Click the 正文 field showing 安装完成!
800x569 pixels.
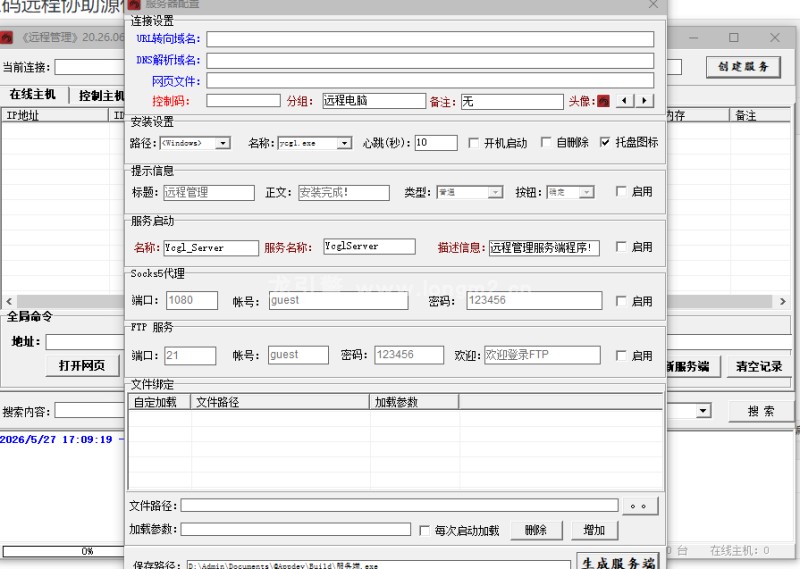(x=344, y=192)
